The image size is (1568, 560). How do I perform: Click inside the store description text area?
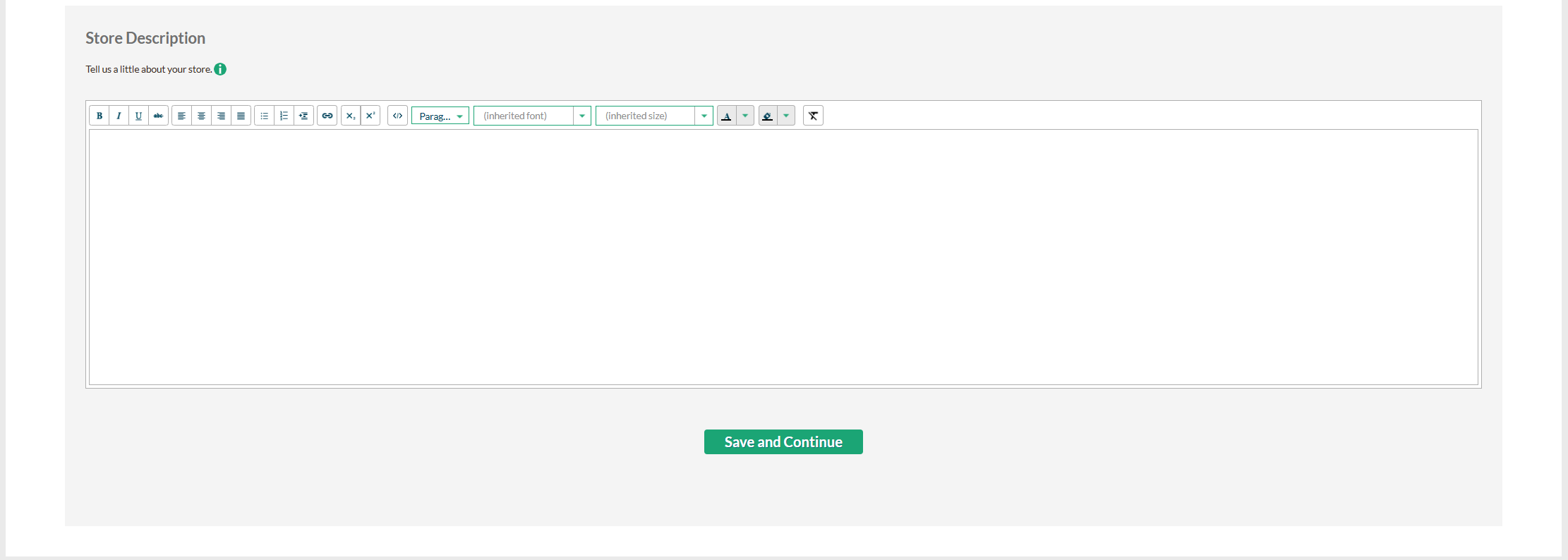click(x=783, y=257)
